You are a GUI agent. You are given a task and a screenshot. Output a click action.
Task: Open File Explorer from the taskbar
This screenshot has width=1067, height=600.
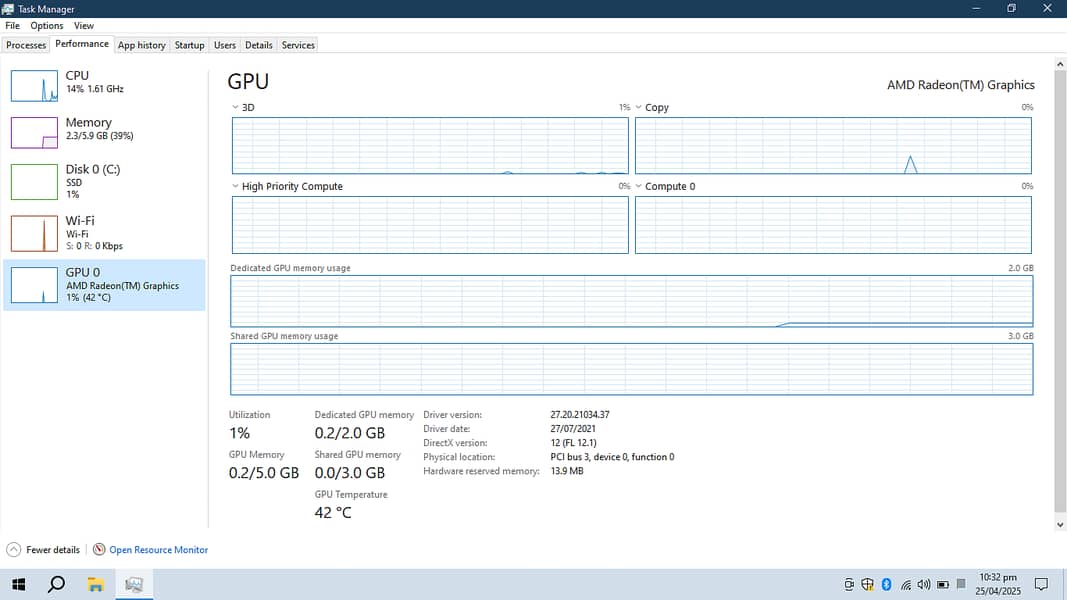[95, 584]
